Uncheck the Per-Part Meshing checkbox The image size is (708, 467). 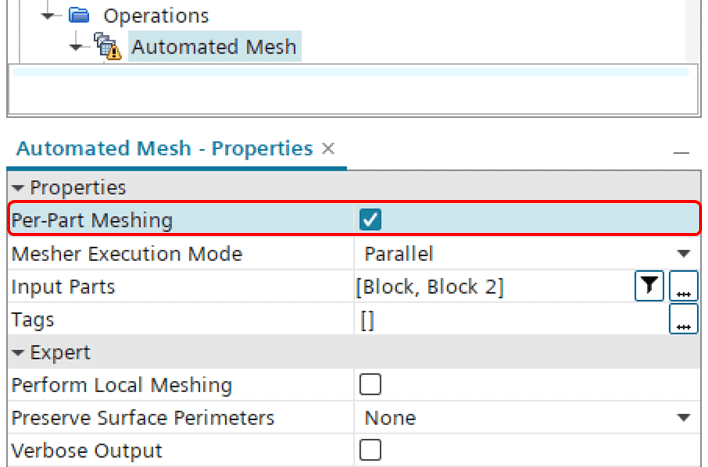point(370,219)
